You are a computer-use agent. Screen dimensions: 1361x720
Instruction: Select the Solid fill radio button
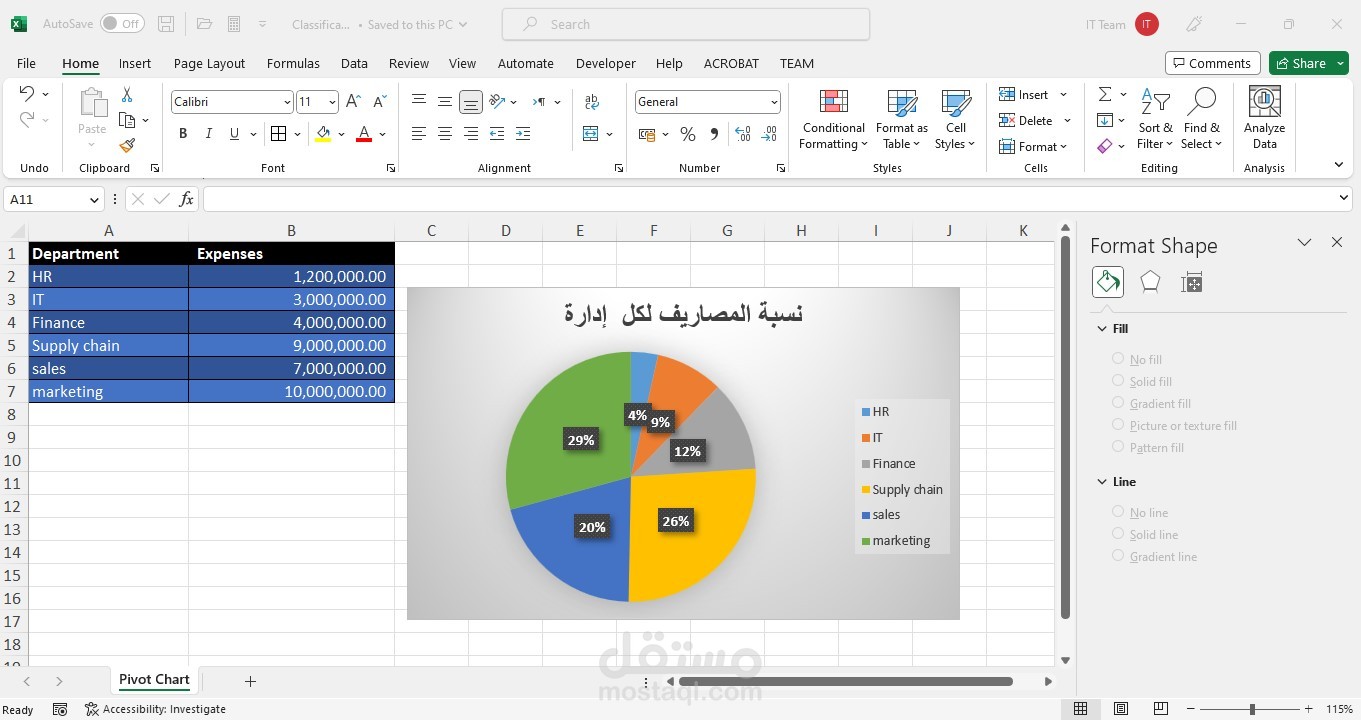coord(1118,381)
